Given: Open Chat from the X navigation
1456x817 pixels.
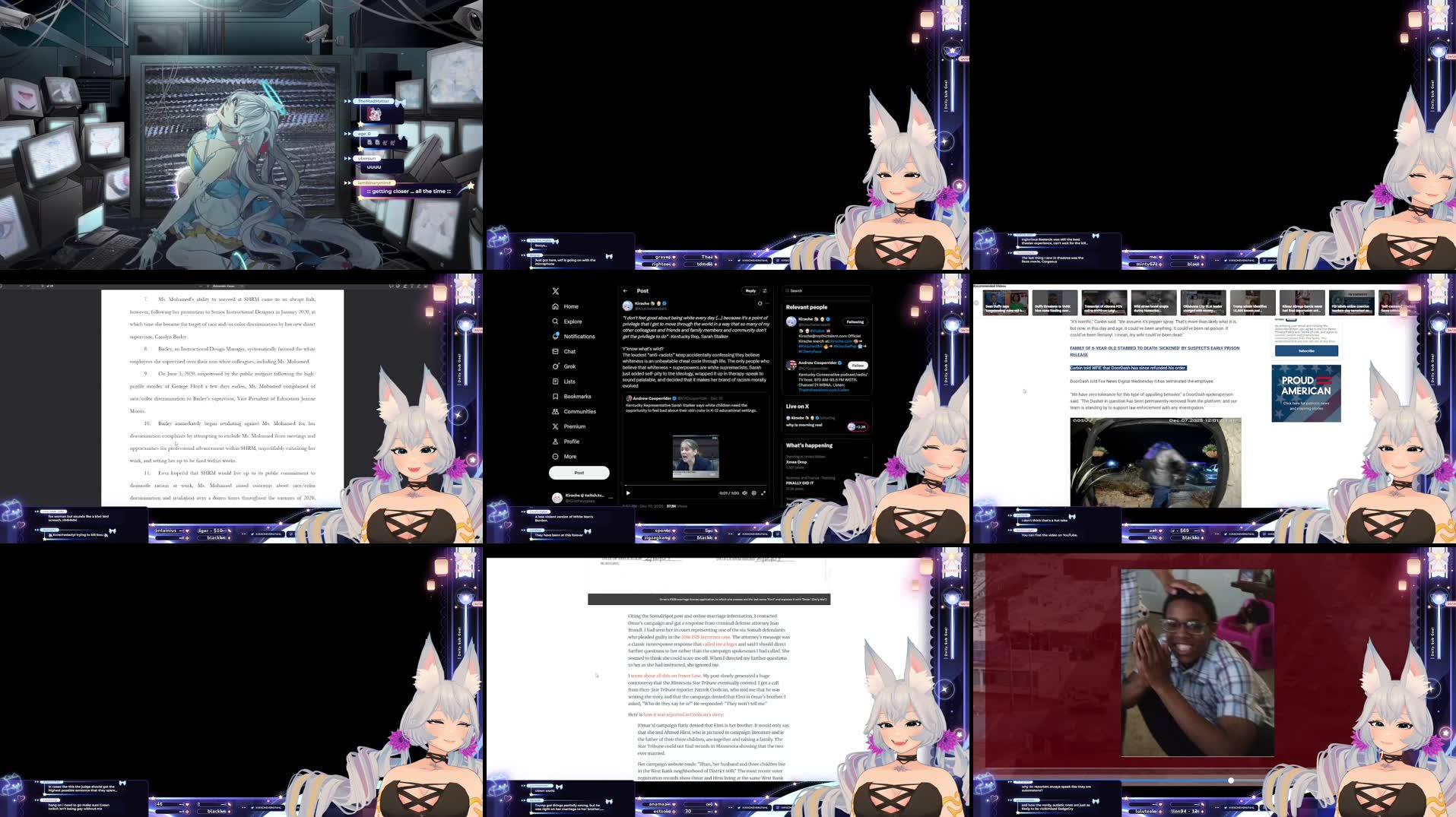Looking at the screenshot, I should (x=554, y=351).
